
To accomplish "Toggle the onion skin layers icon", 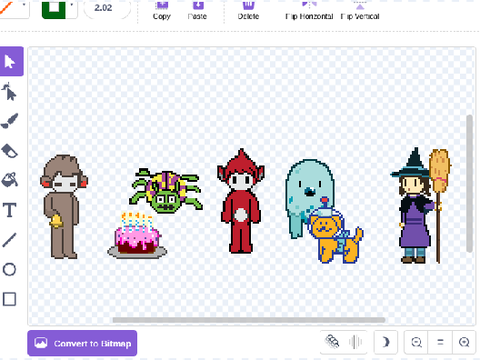I will [332, 342].
